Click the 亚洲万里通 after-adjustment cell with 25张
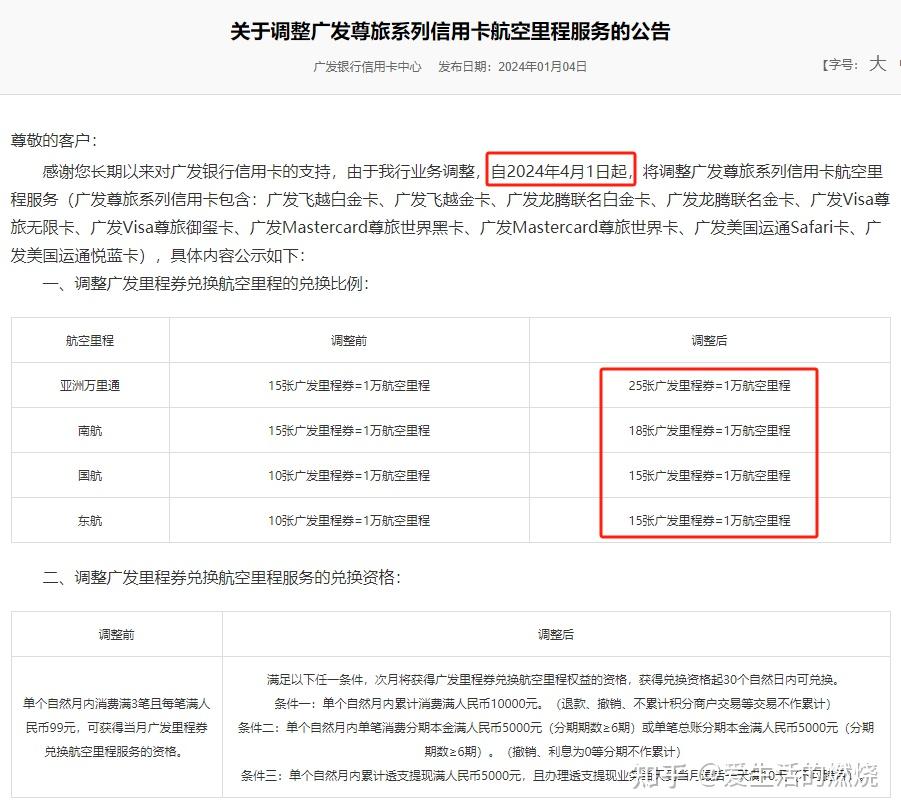This screenshot has width=901, height=812. [710, 386]
